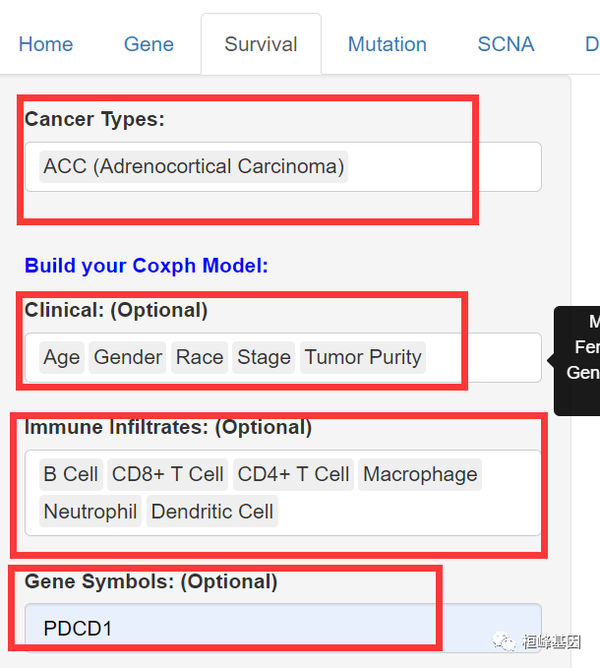Screen dimensions: 600x668
Task: Open the Mutation tab
Action: 387,44
